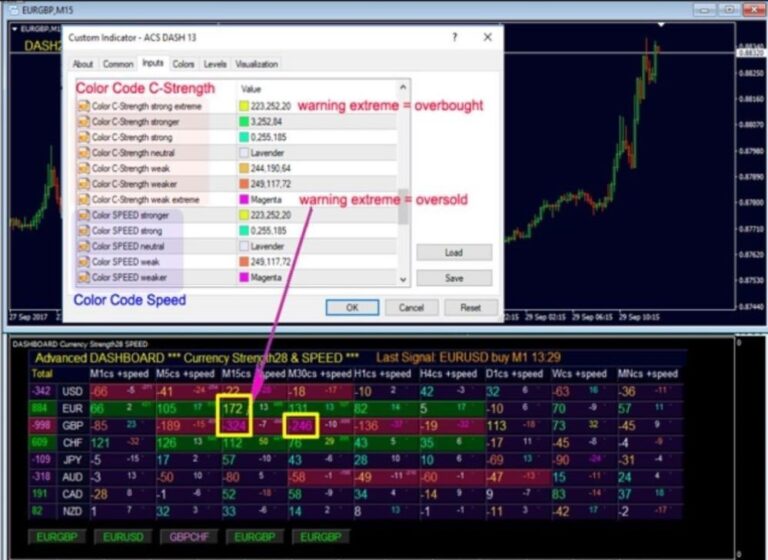Viewport: 768px width, 560px height.
Task: Switch to the Colors tab
Action: [184, 64]
